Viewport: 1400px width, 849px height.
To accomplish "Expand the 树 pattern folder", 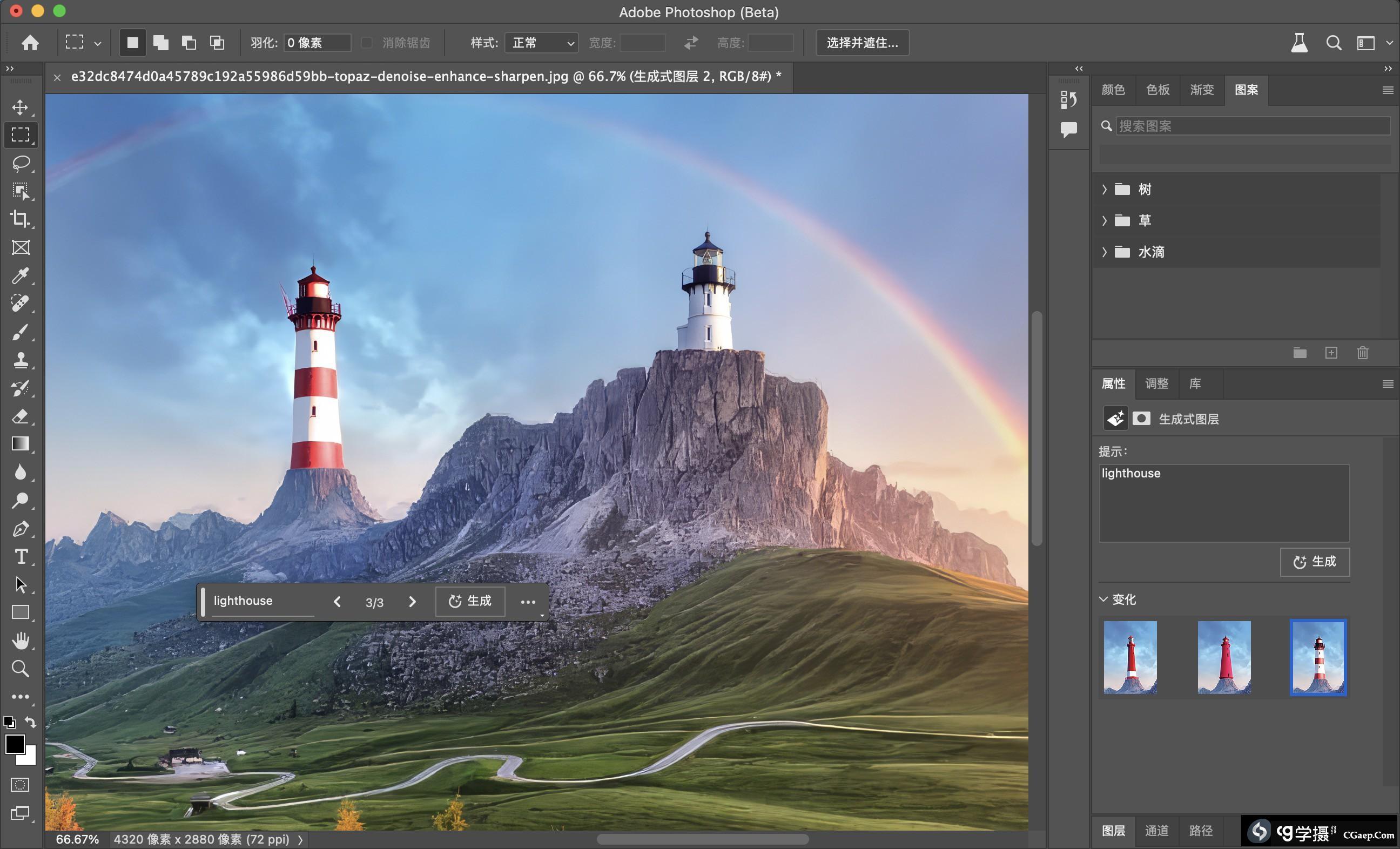I will pos(1105,189).
